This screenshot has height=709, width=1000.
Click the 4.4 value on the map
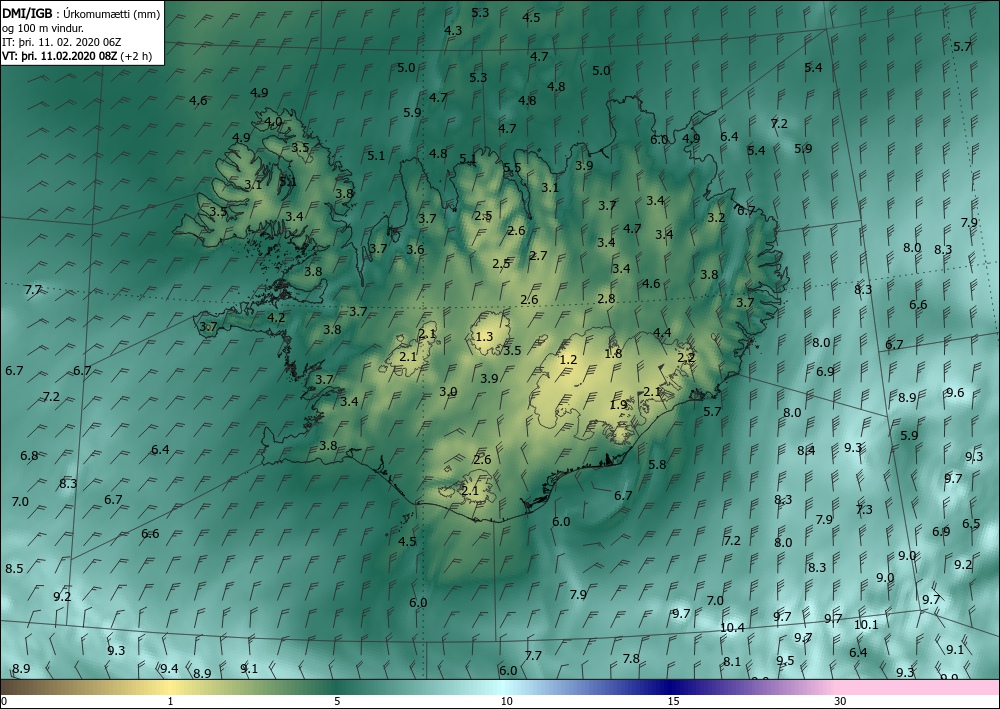(663, 332)
